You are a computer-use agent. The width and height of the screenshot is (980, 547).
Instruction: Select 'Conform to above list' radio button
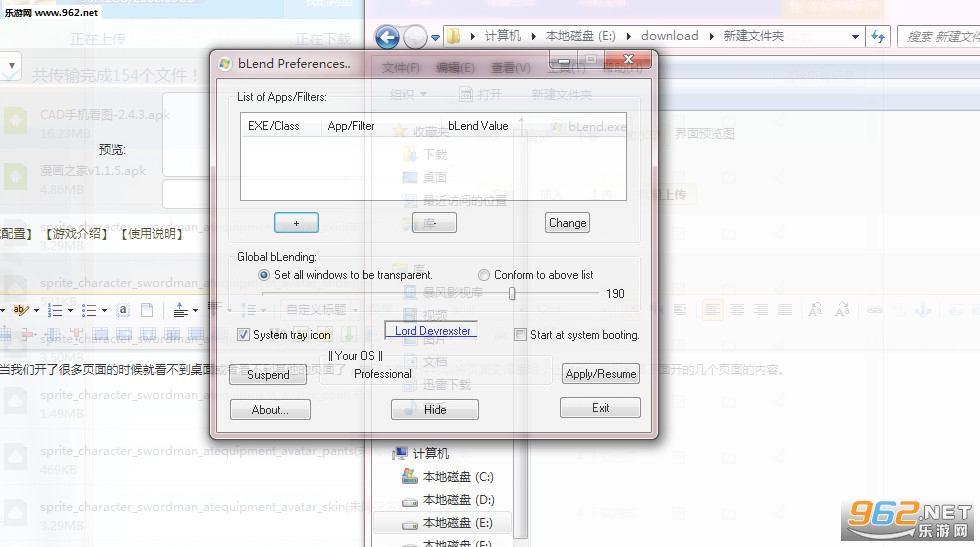pos(484,275)
